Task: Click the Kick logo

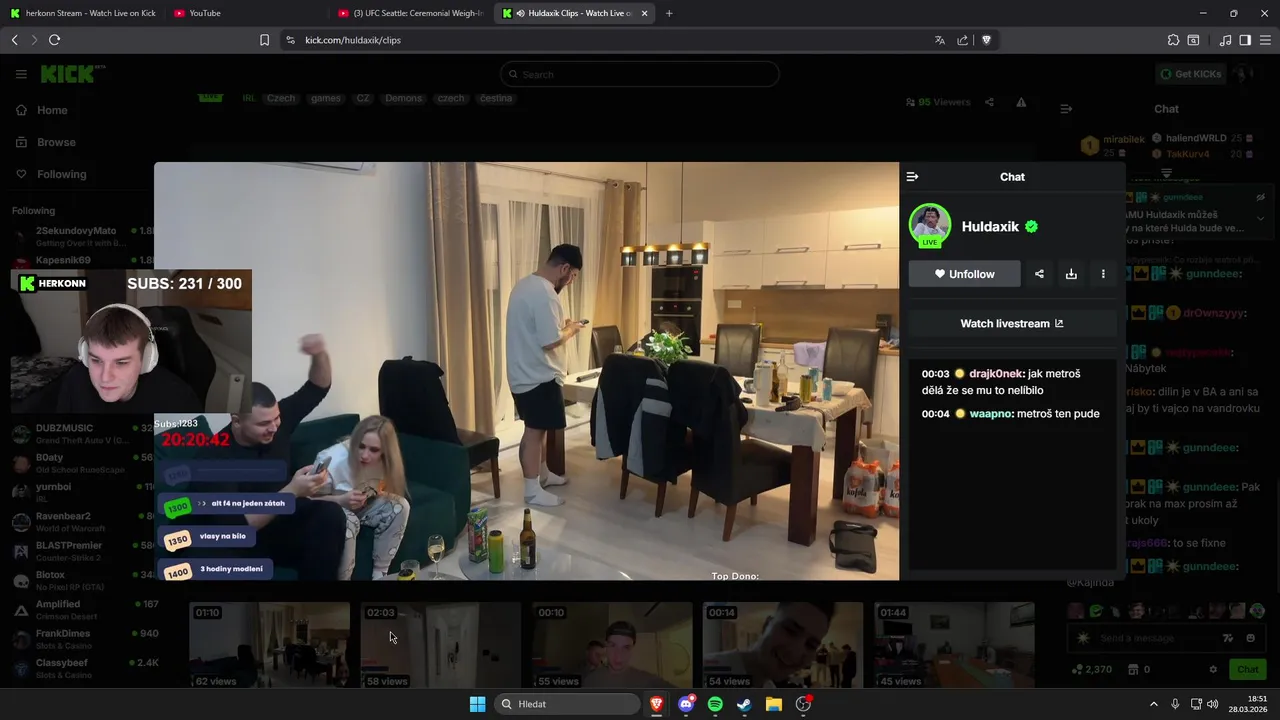Action: click(x=72, y=74)
